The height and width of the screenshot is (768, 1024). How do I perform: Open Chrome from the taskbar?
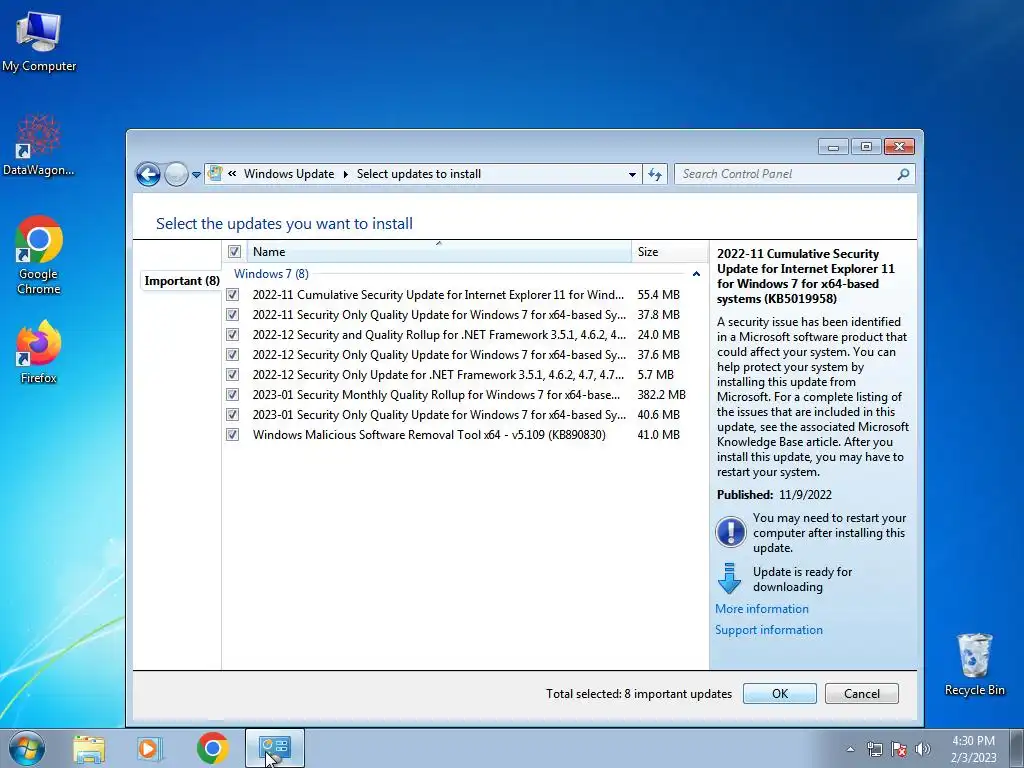212,748
